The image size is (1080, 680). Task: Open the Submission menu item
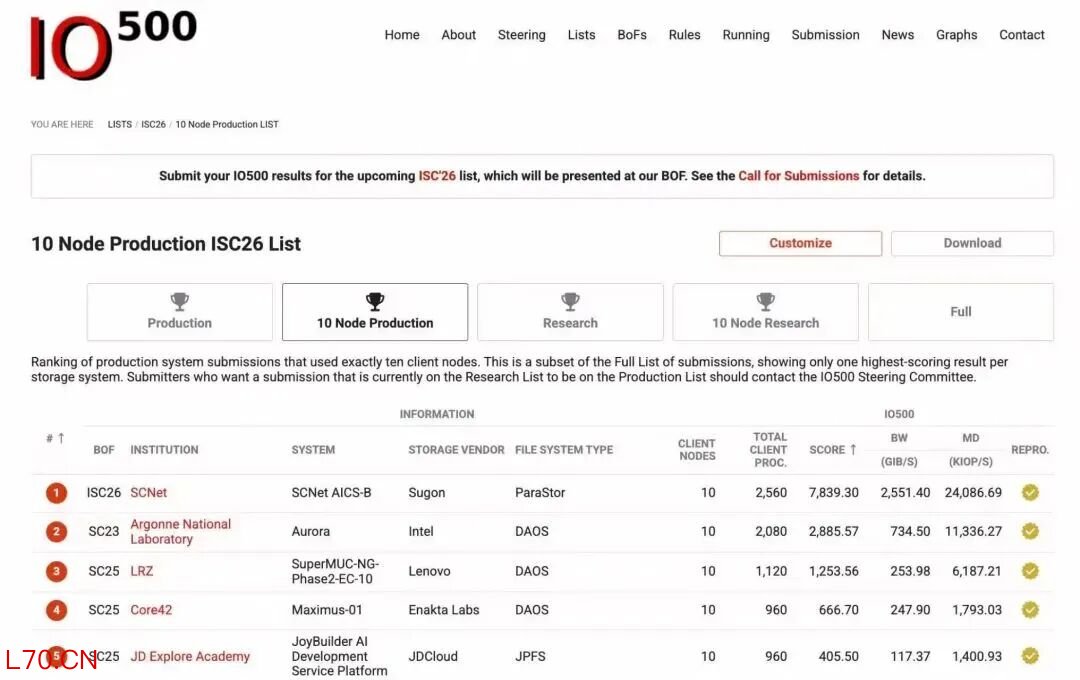825,34
